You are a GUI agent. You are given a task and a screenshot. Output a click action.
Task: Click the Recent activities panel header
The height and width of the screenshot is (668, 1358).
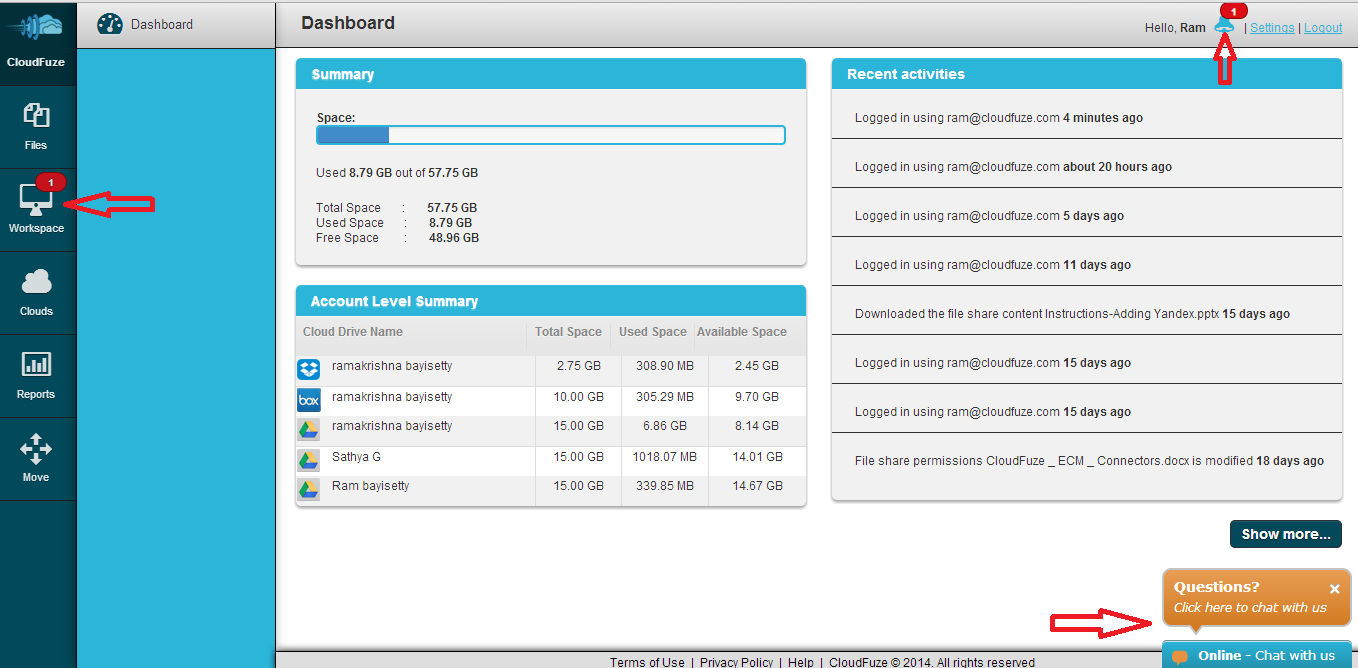coord(1087,74)
